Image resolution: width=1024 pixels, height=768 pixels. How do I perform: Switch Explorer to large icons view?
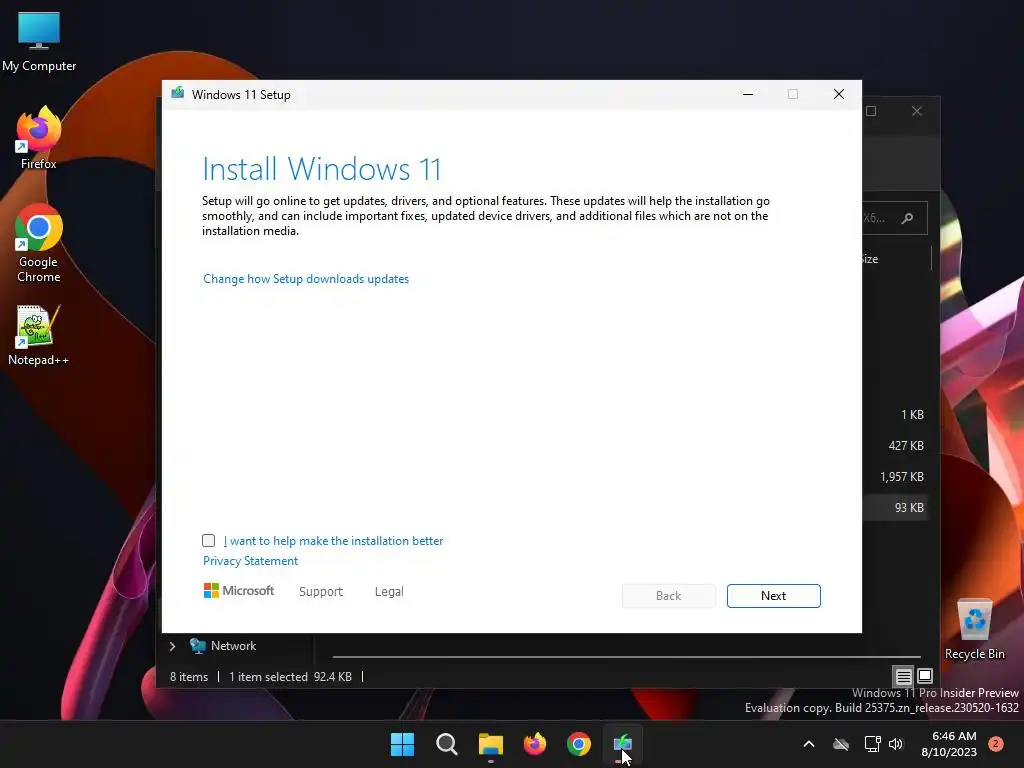tap(925, 676)
